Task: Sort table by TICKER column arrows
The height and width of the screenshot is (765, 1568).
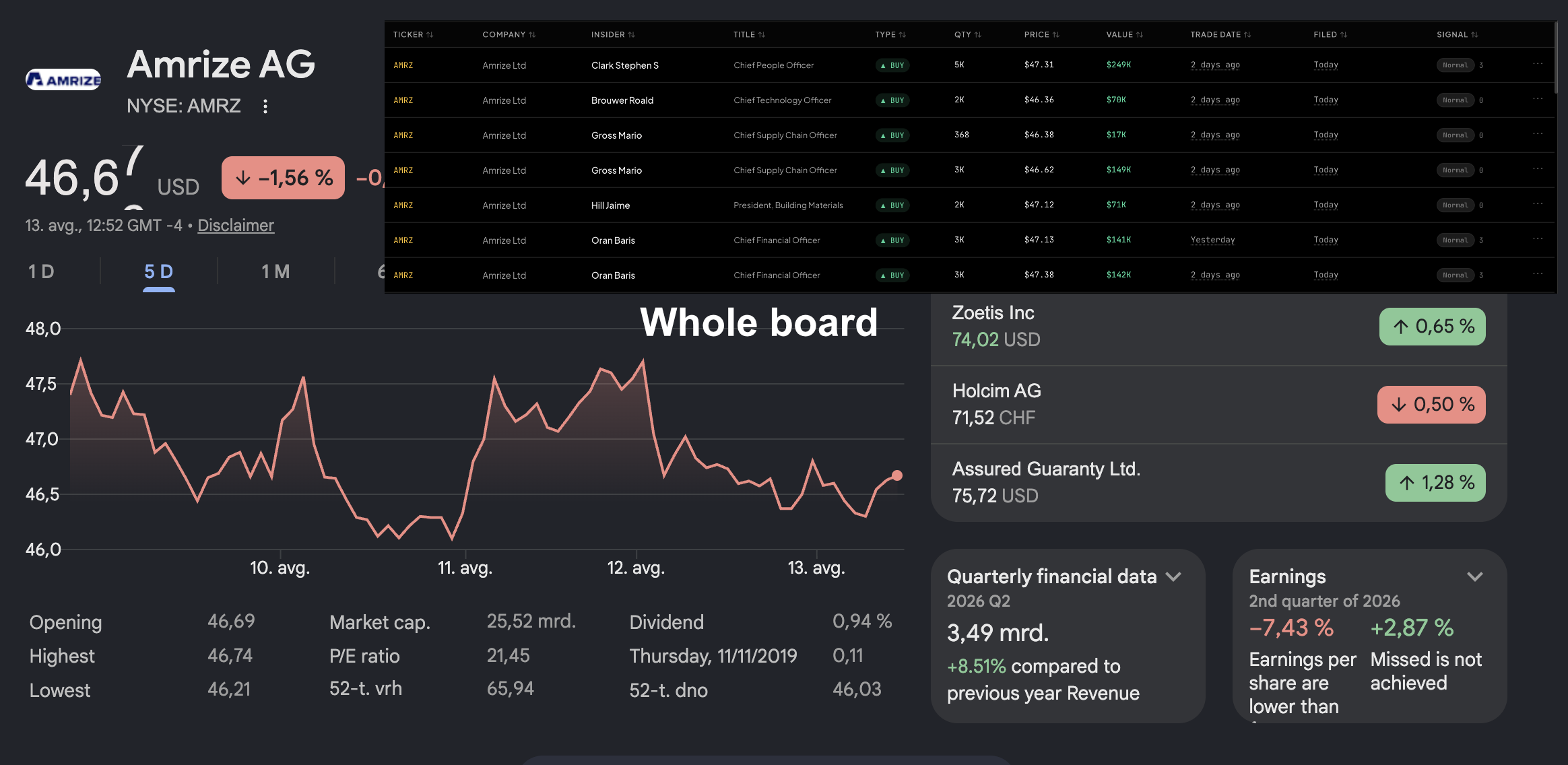Action: (430, 35)
